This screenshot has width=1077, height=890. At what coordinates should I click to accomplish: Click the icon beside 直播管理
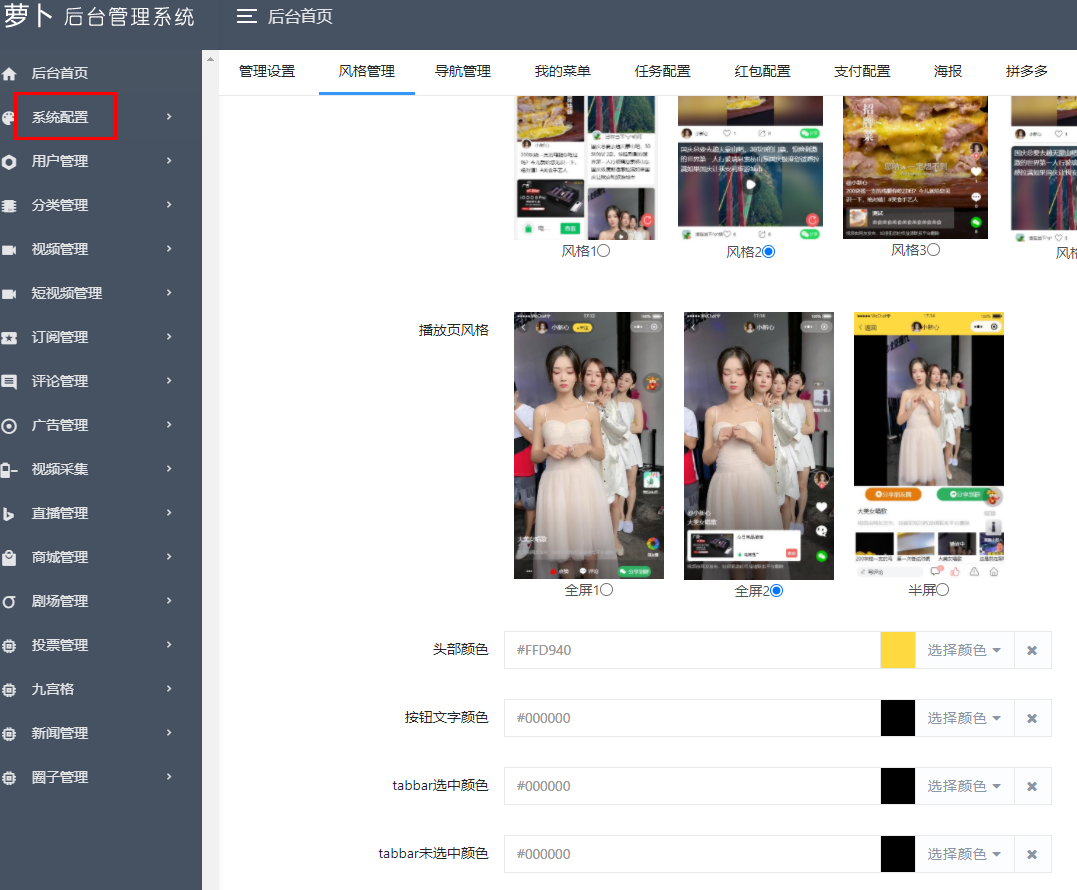[x=9, y=514]
